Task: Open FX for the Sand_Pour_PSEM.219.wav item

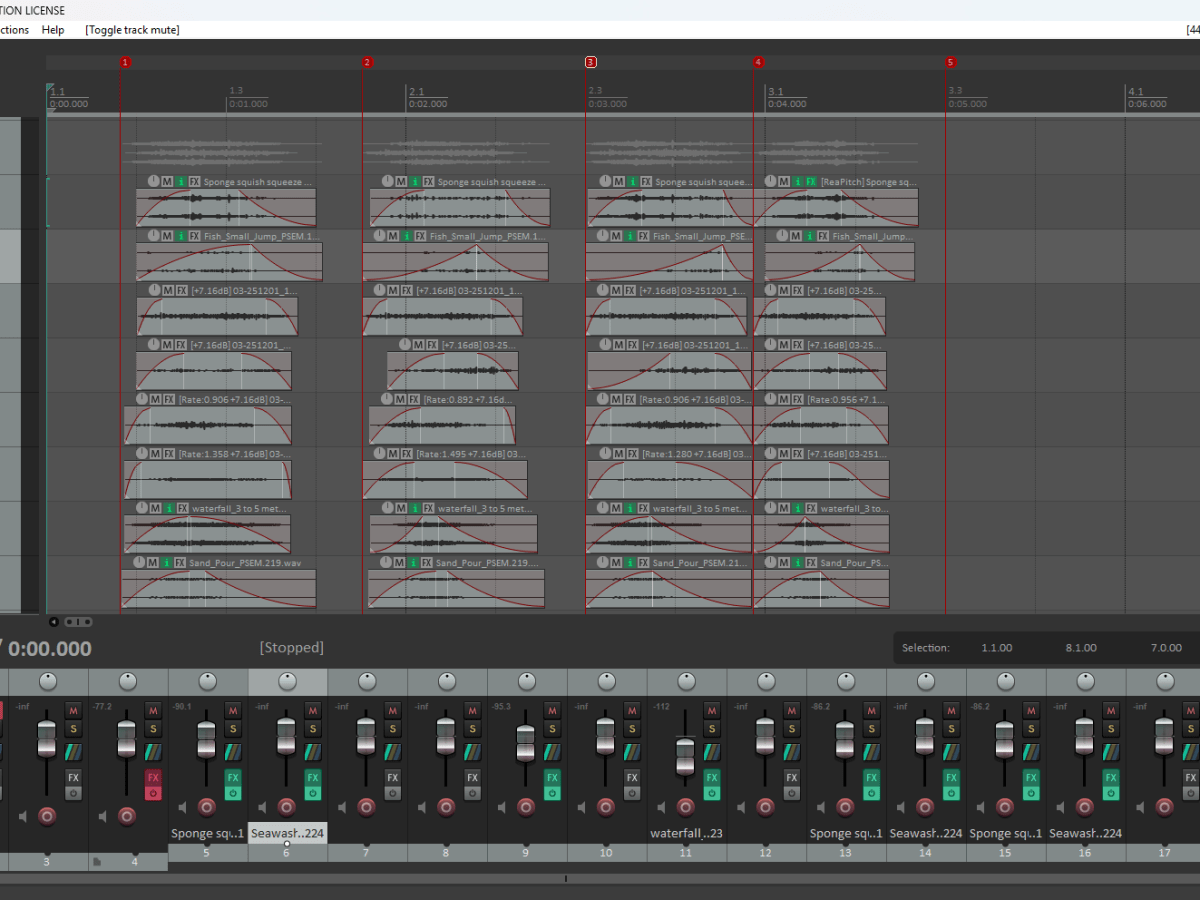Action: pyautogui.click(x=180, y=561)
